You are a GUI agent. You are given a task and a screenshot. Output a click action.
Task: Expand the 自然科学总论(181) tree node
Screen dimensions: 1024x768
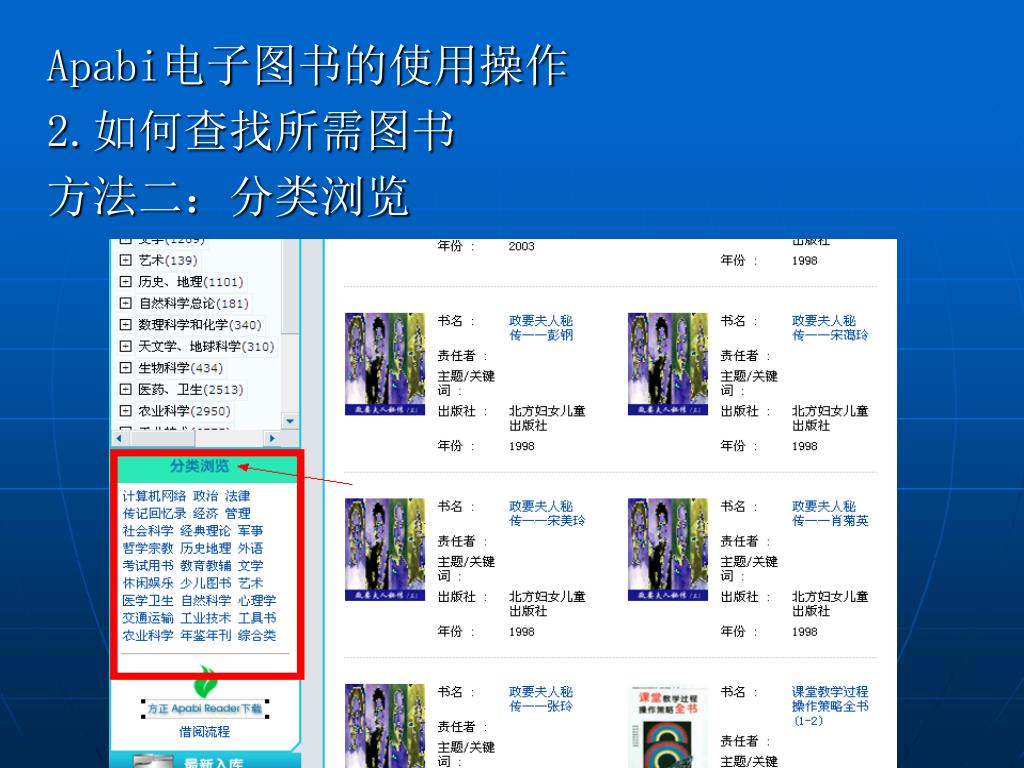pyautogui.click(x=125, y=304)
